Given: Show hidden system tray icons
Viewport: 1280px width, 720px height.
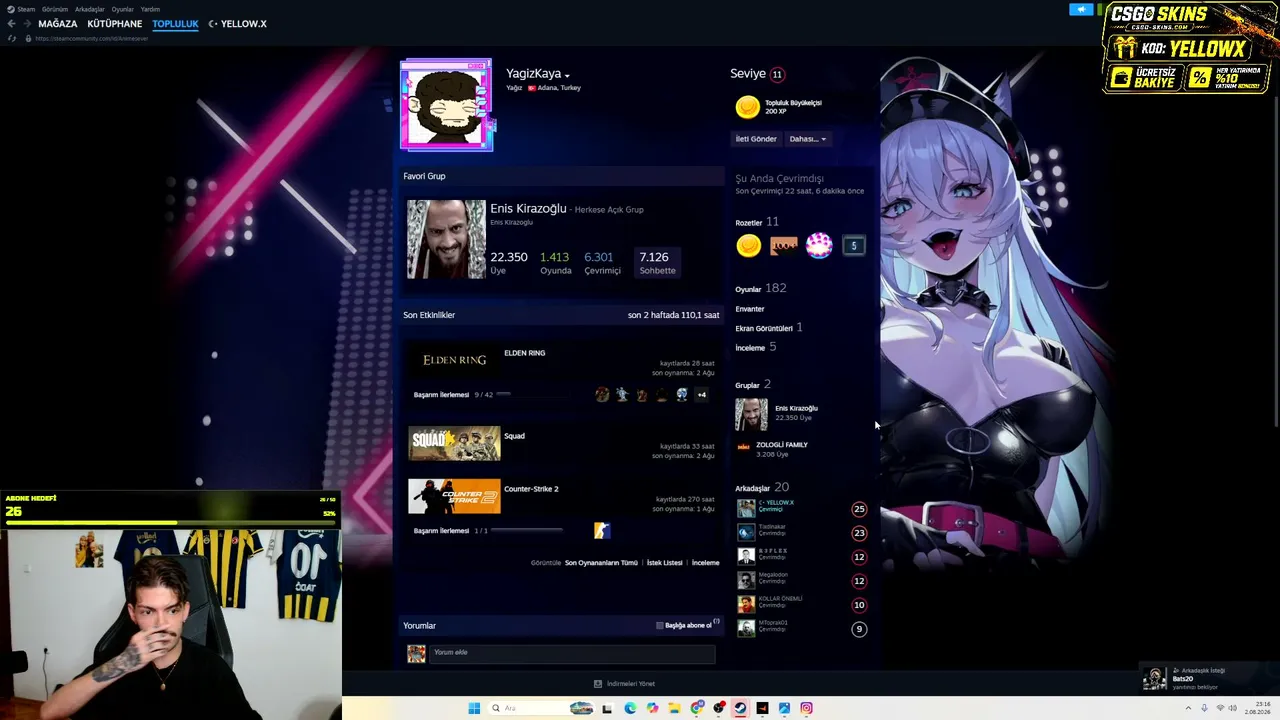Looking at the screenshot, I should click(x=1188, y=708).
